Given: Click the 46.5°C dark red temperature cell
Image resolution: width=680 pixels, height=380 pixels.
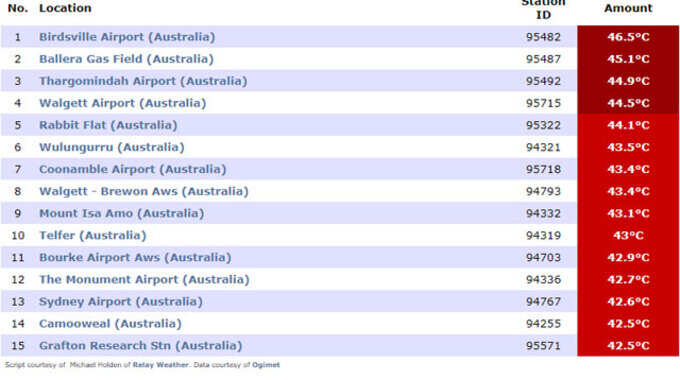Looking at the screenshot, I should [628, 37].
